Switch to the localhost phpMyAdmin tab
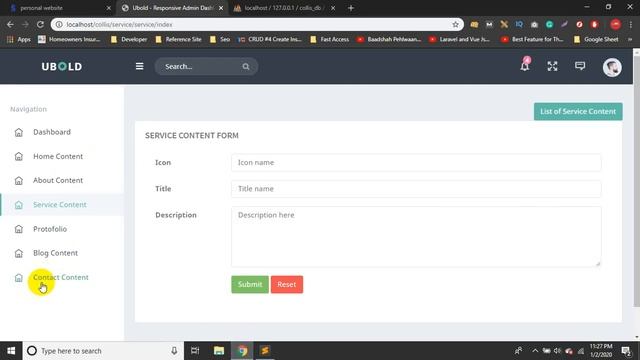 tap(284, 8)
